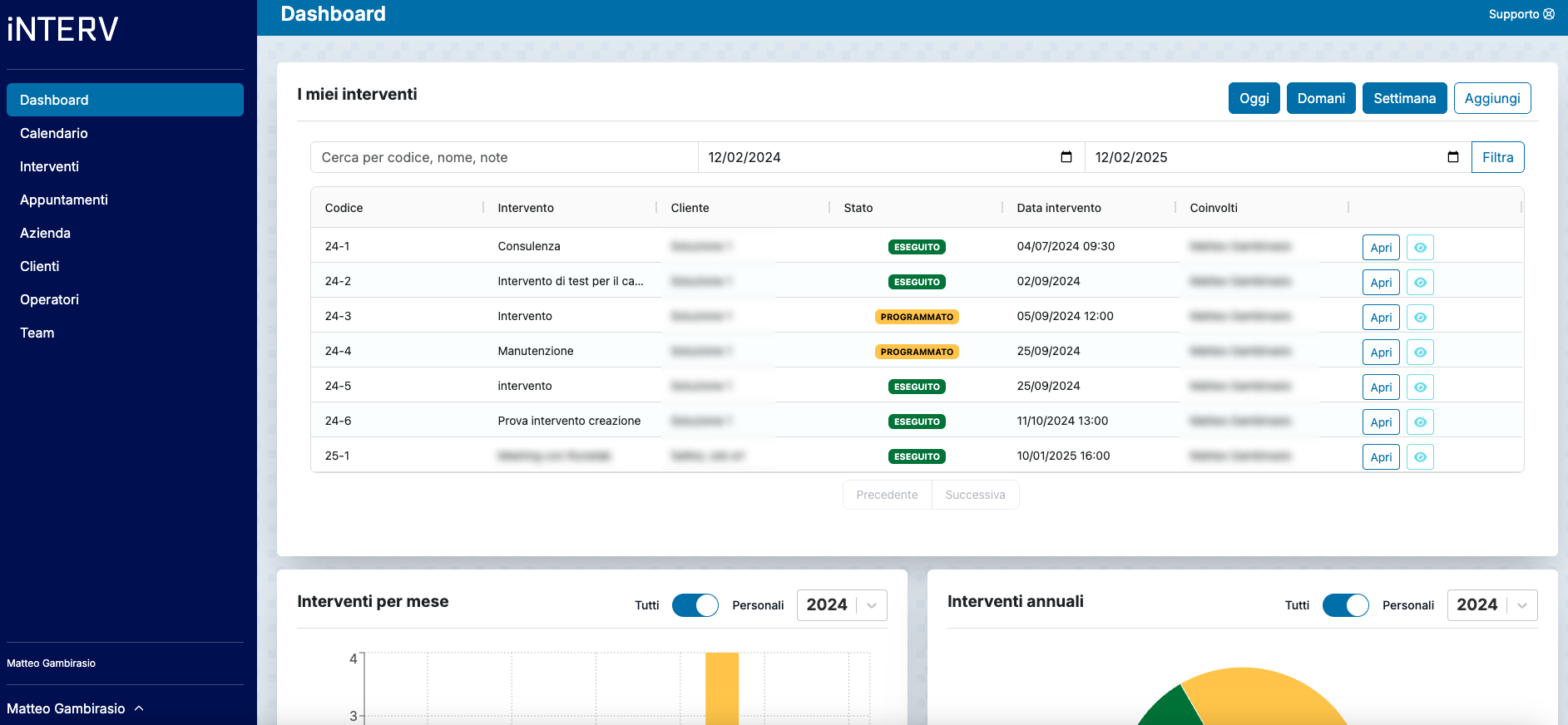Click the Domani button
1568x725 pixels.
[1321, 98]
